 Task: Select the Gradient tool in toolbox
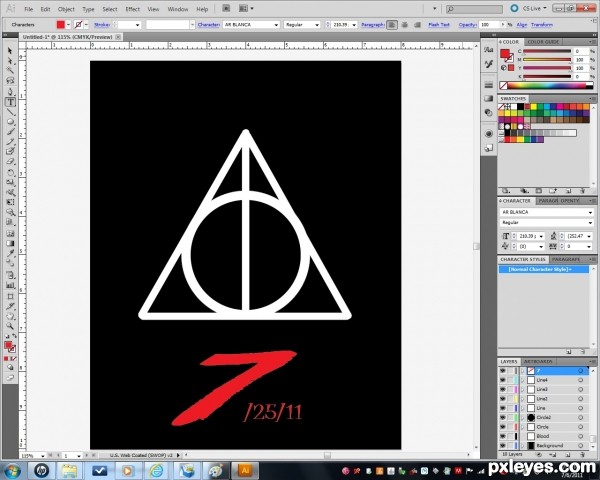click(10, 243)
